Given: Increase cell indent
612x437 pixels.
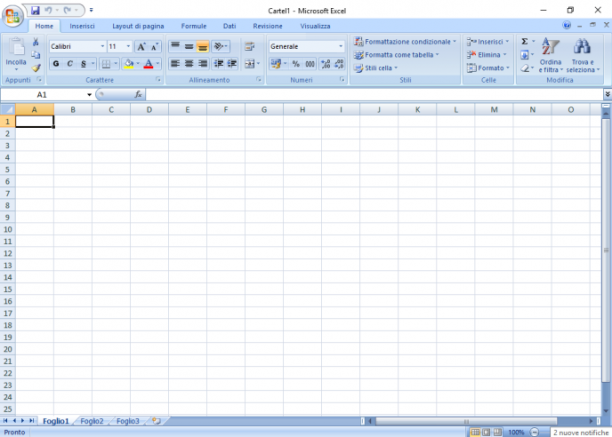Looking at the screenshot, I should (232, 63).
